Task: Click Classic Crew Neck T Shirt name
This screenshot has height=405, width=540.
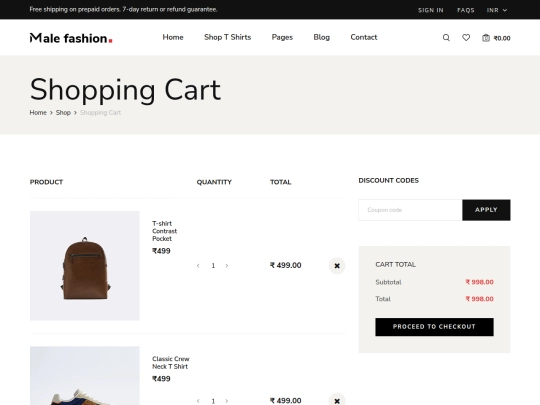Action: 171,363
